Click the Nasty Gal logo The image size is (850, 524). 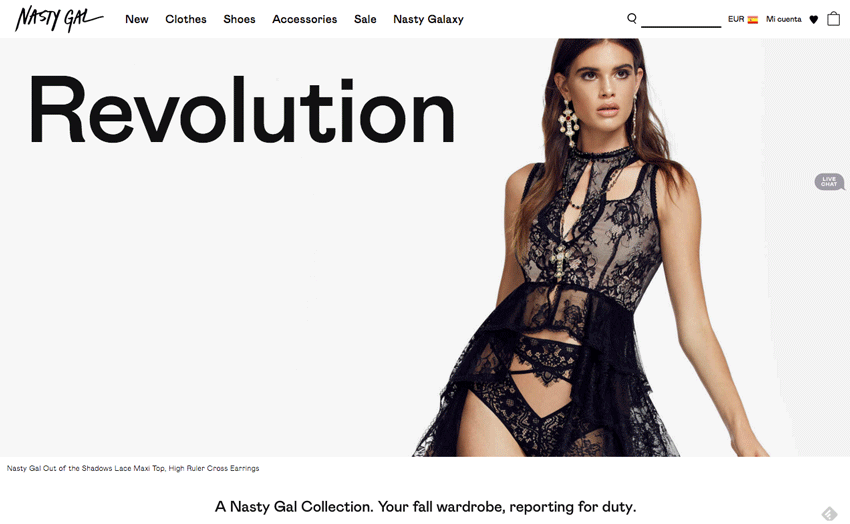coord(59,19)
